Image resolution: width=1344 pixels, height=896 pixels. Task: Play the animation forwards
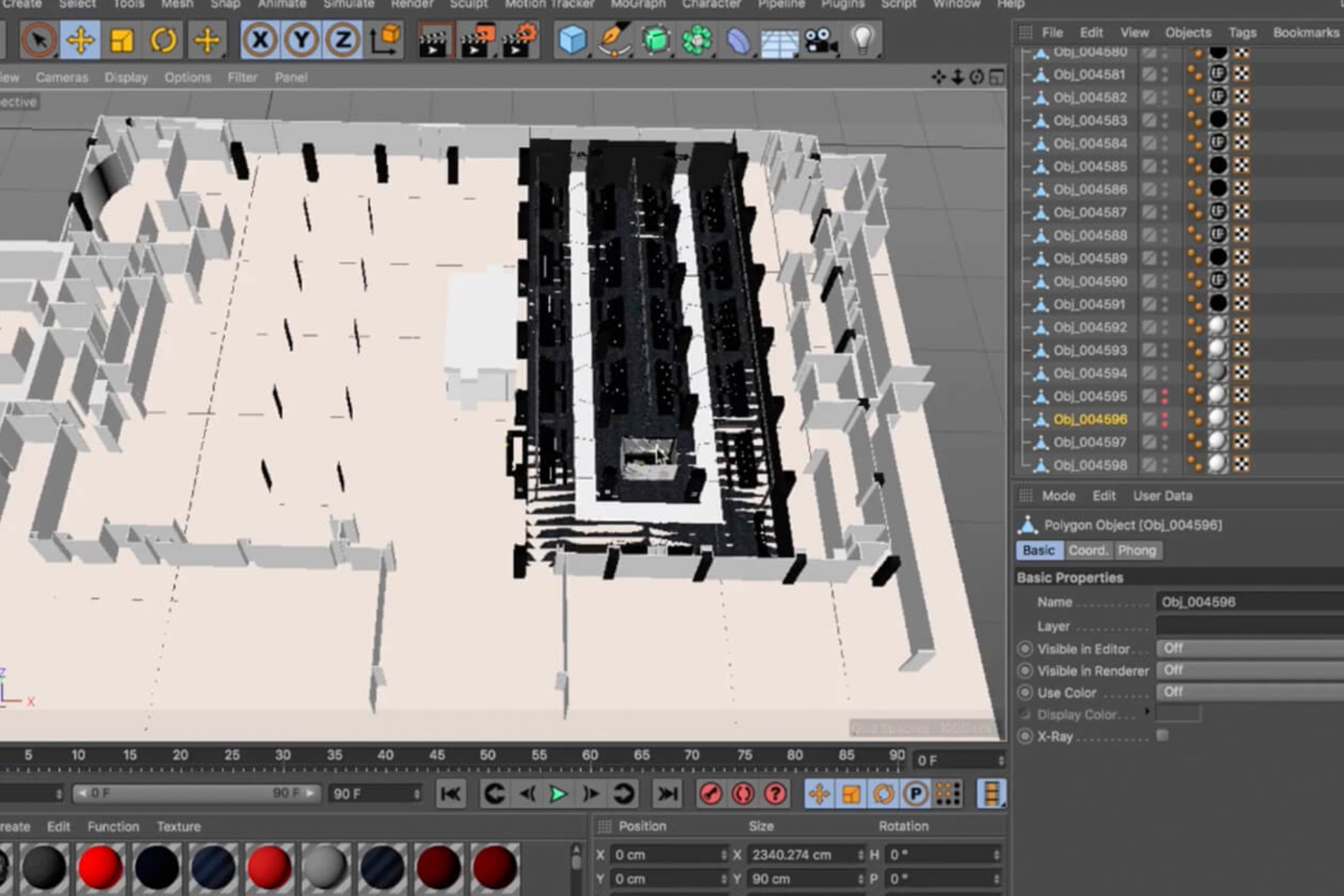point(558,794)
